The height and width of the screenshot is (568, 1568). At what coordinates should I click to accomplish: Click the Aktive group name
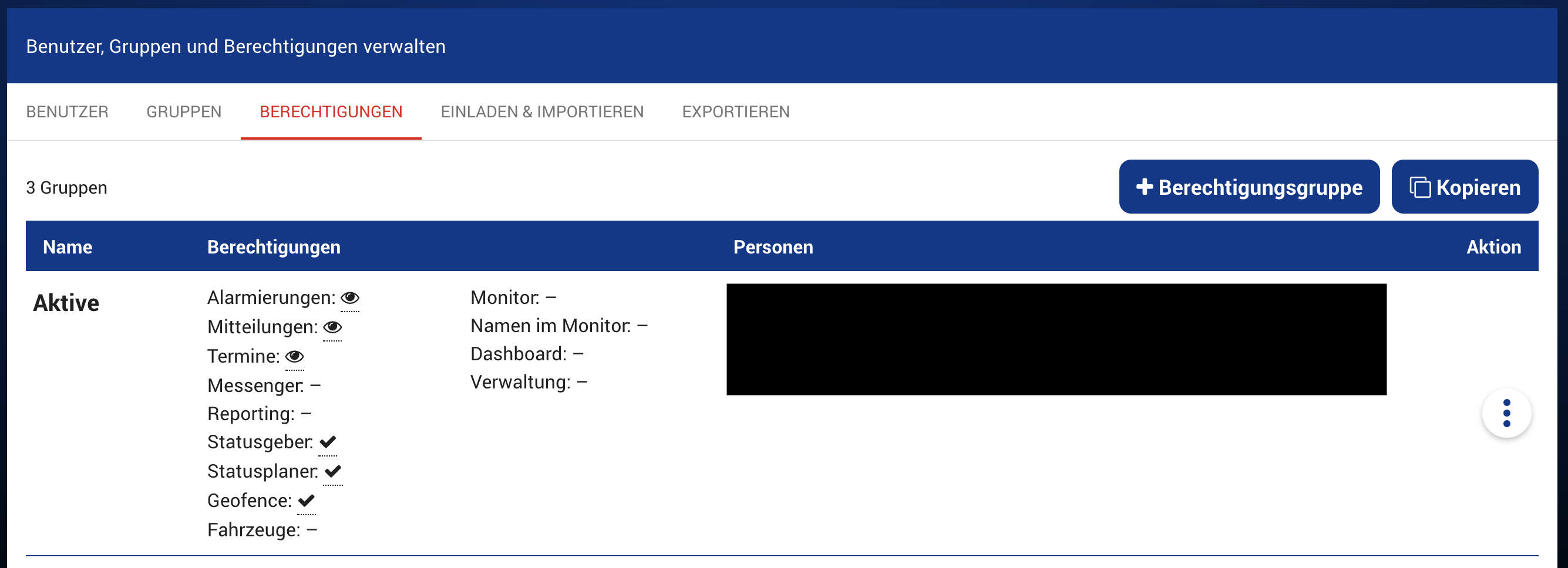click(x=66, y=303)
